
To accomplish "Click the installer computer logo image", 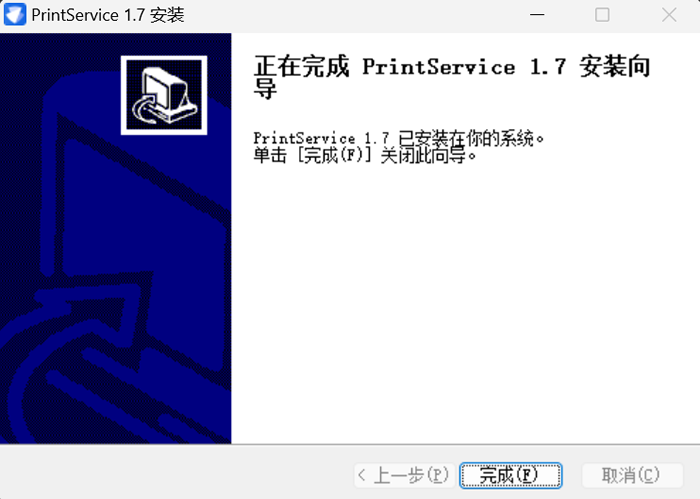I will pyautogui.click(x=164, y=95).
